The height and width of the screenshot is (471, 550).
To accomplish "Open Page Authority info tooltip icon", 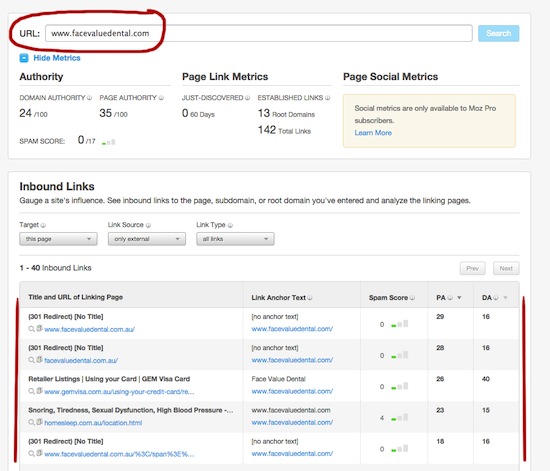I will (161, 98).
